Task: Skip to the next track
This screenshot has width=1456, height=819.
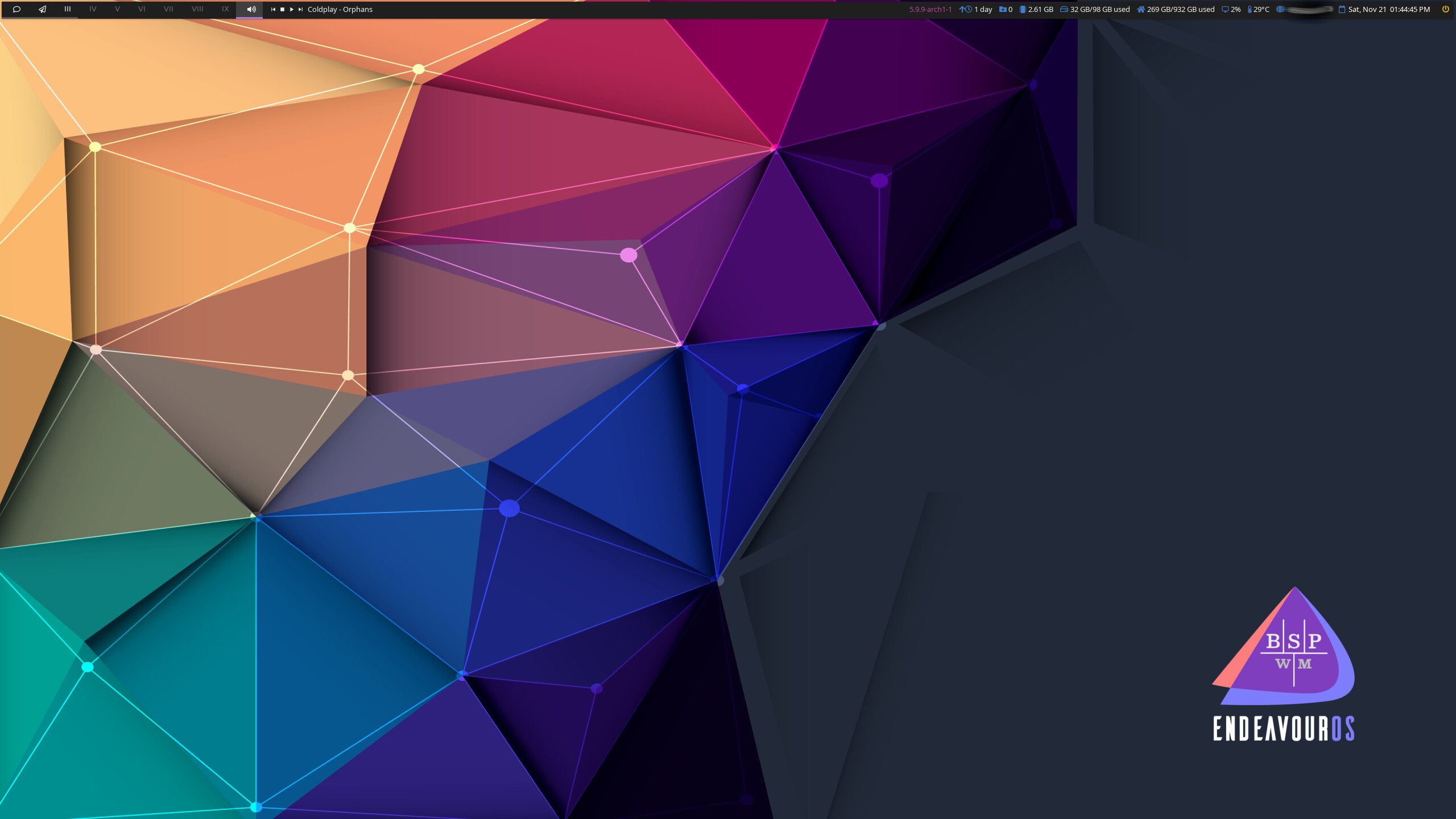Action: click(300, 9)
